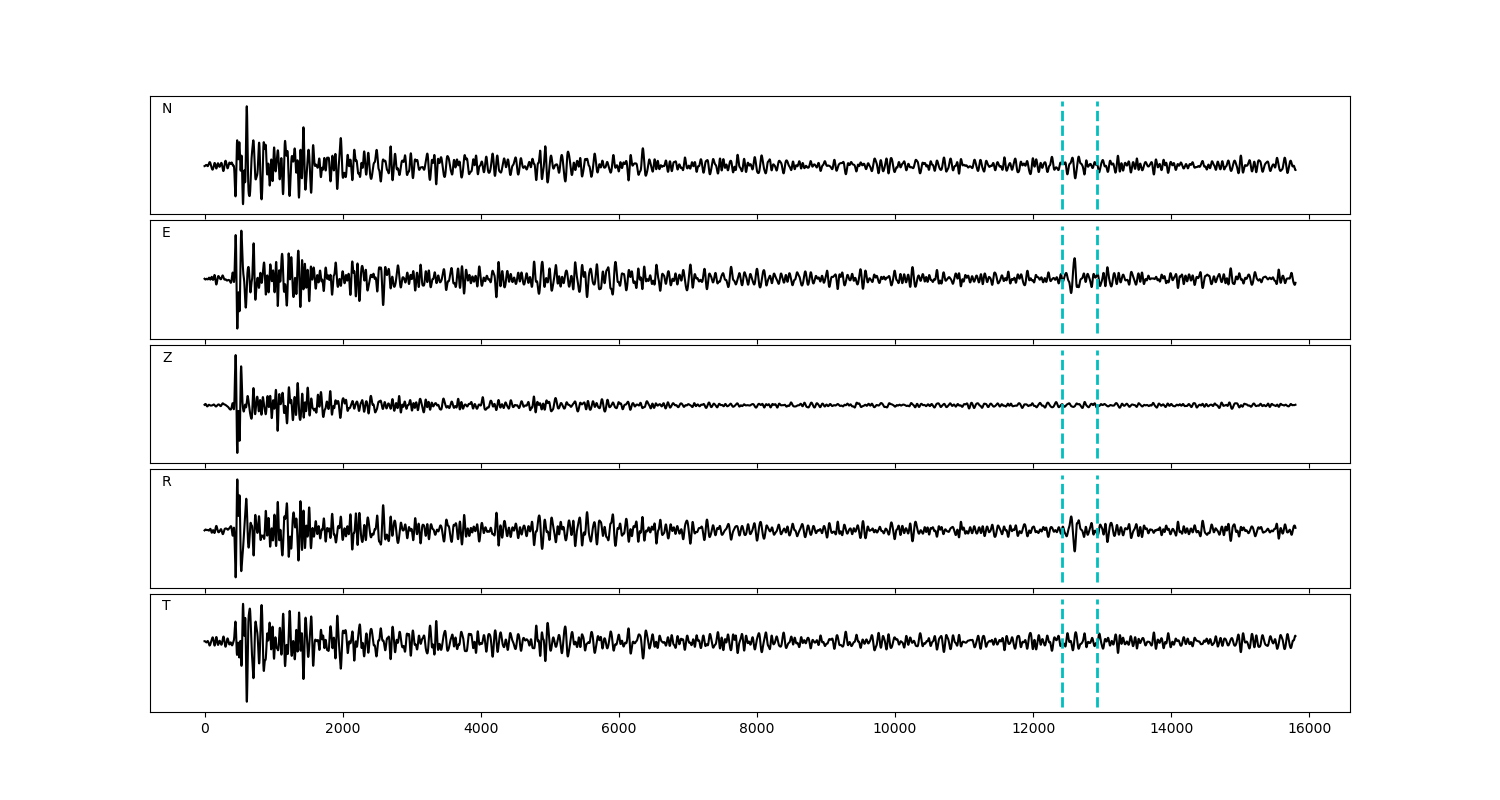
Task: Click left dashed marker in R panel
Action: [x=1062, y=500]
